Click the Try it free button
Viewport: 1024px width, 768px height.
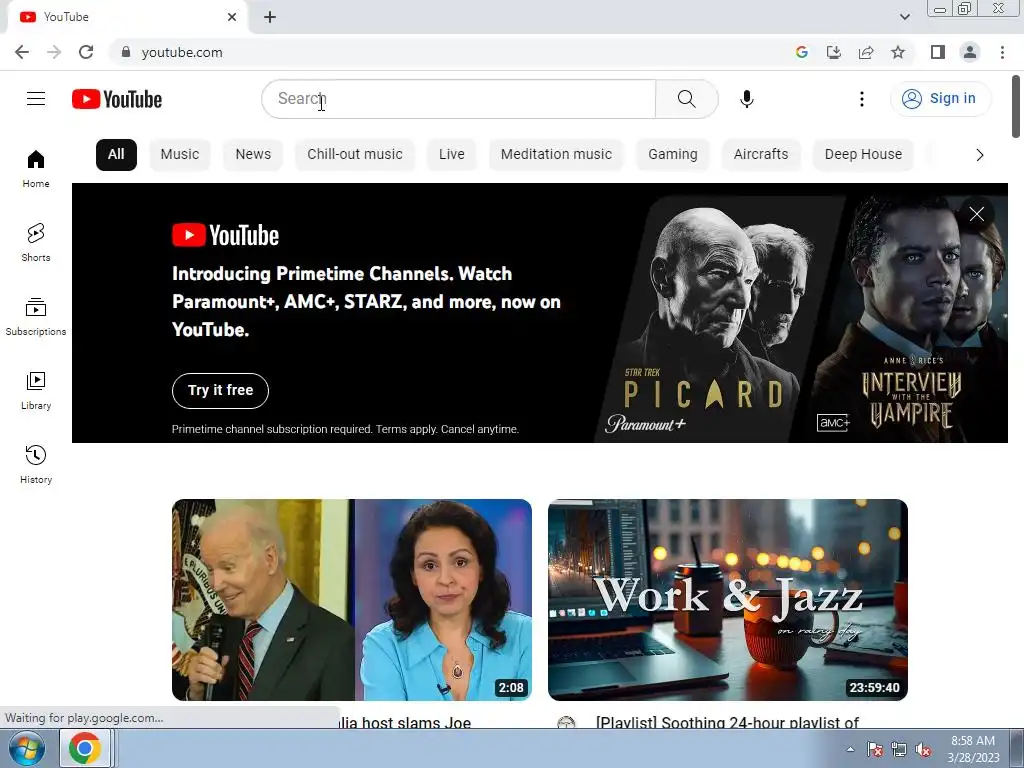click(x=220, y=391)
